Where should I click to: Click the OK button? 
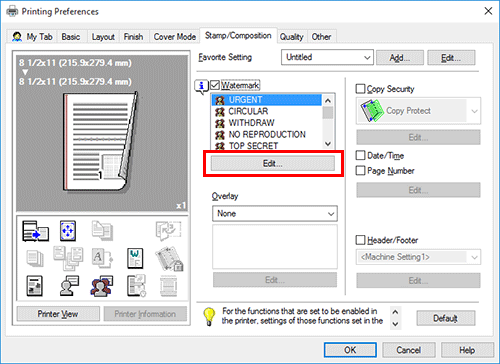(350, 350)
